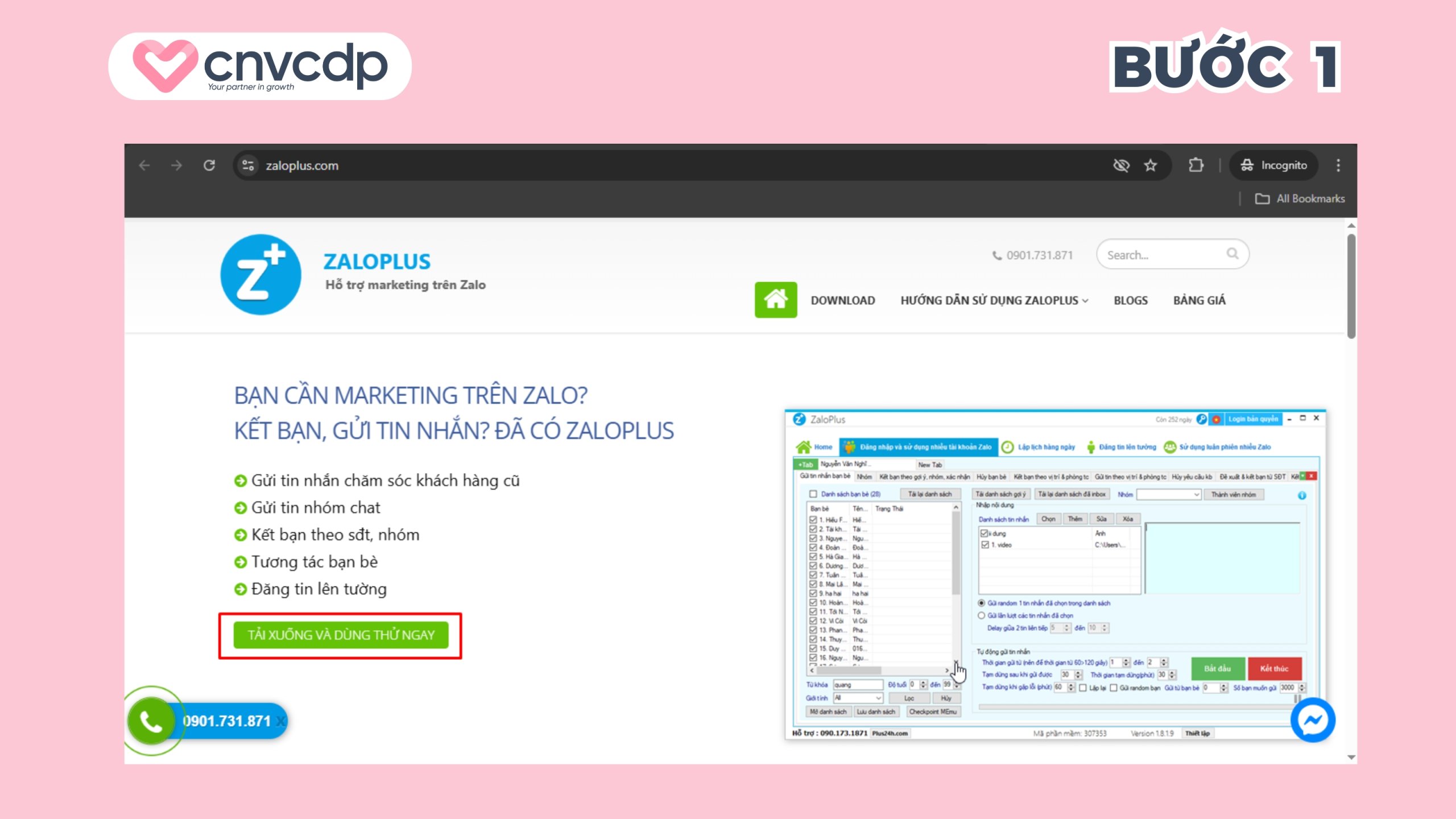Open the All Bookmarks folder

click(x=1300, y=198)
